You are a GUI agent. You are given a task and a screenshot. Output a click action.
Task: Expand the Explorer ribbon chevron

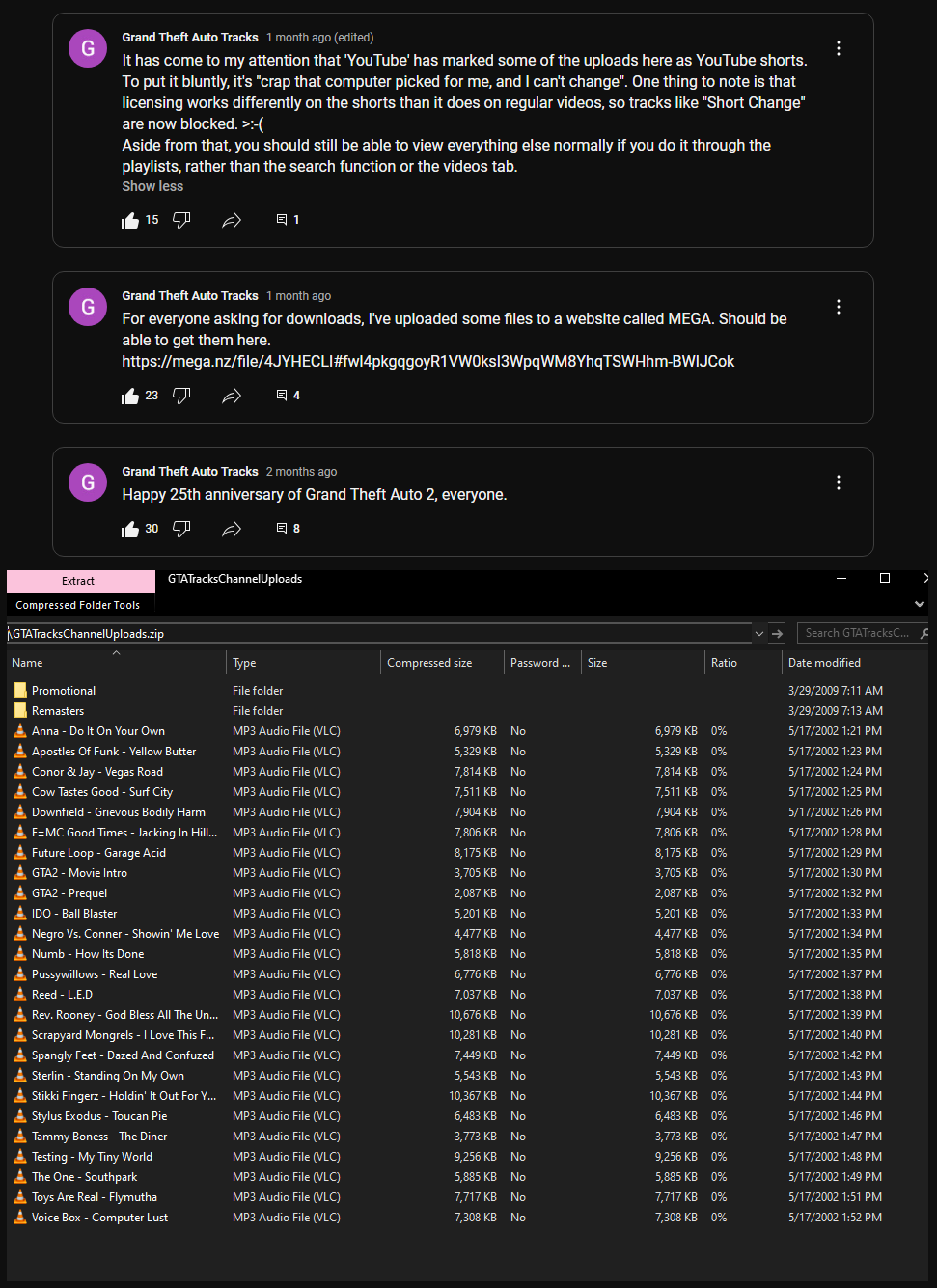tap(920, 604)
